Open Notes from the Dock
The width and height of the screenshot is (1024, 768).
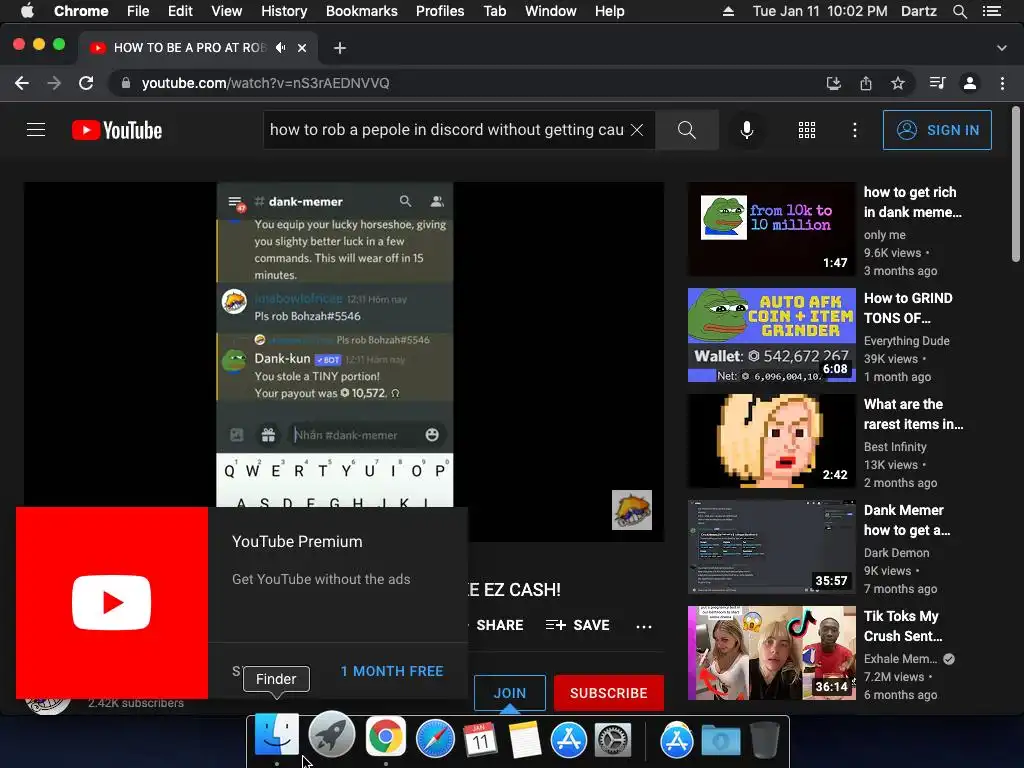524,739
